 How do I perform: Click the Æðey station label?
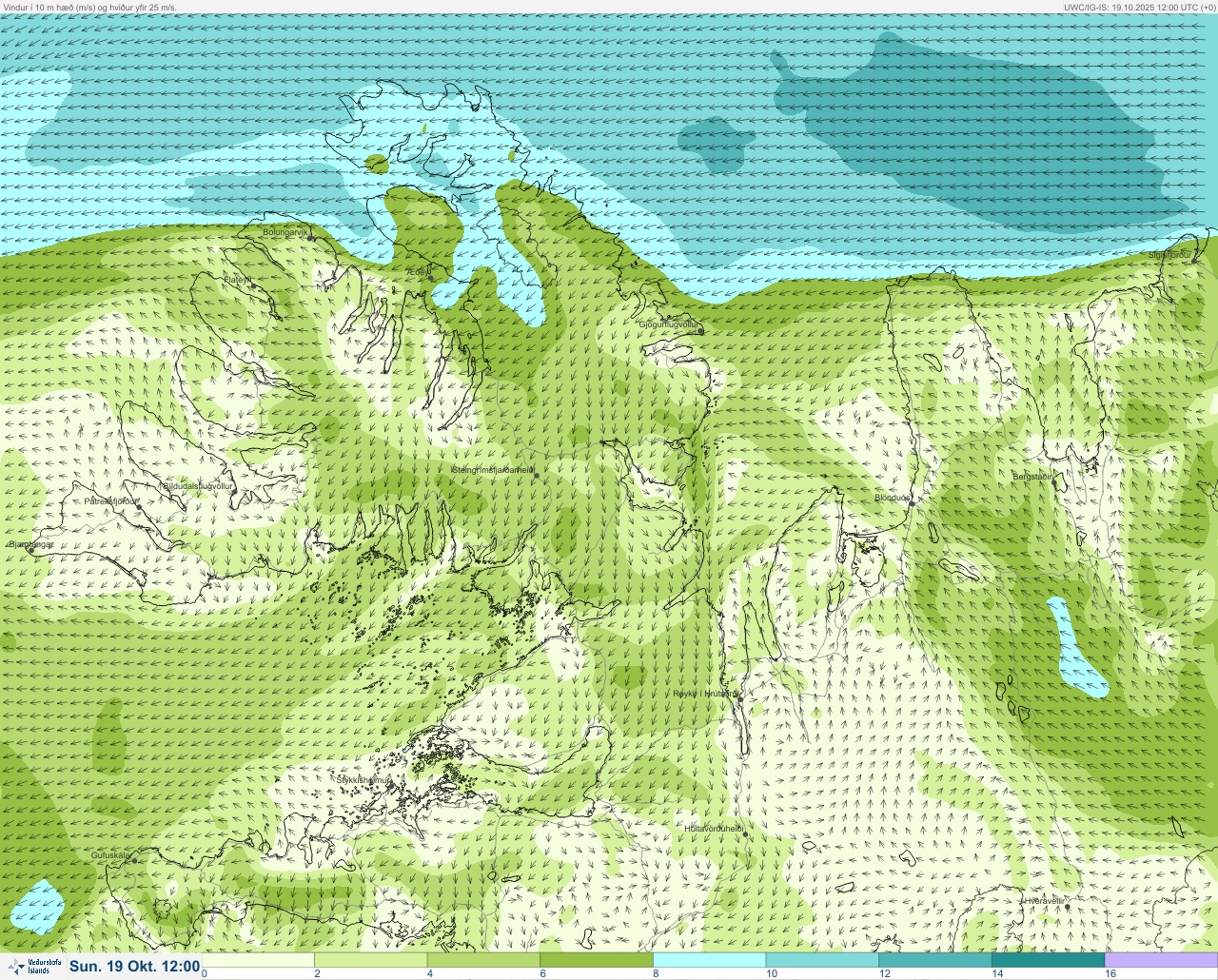coord(419,272)
